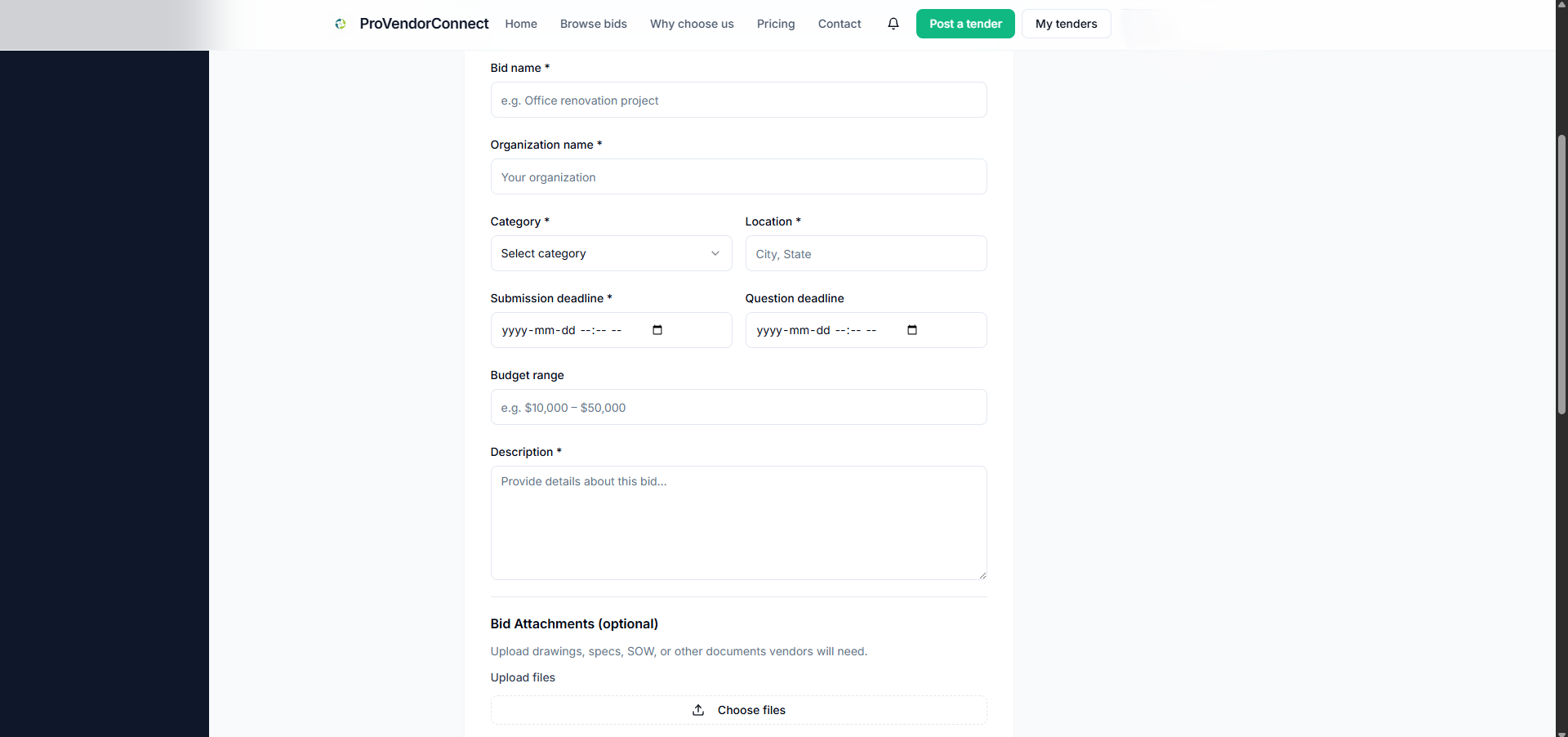This screenshot has width=1568, height=737.
Task: Click the ProVendorConnect logo icon
Action: (341, 24)
